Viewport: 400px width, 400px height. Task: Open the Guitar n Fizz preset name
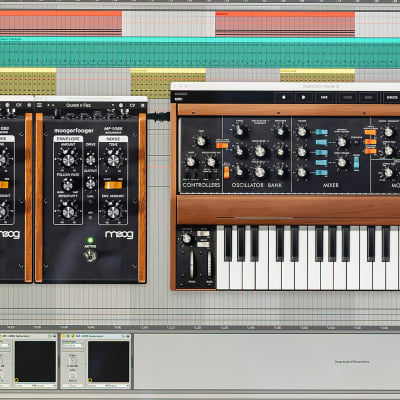pyautogui.click(x=78, y=105)
